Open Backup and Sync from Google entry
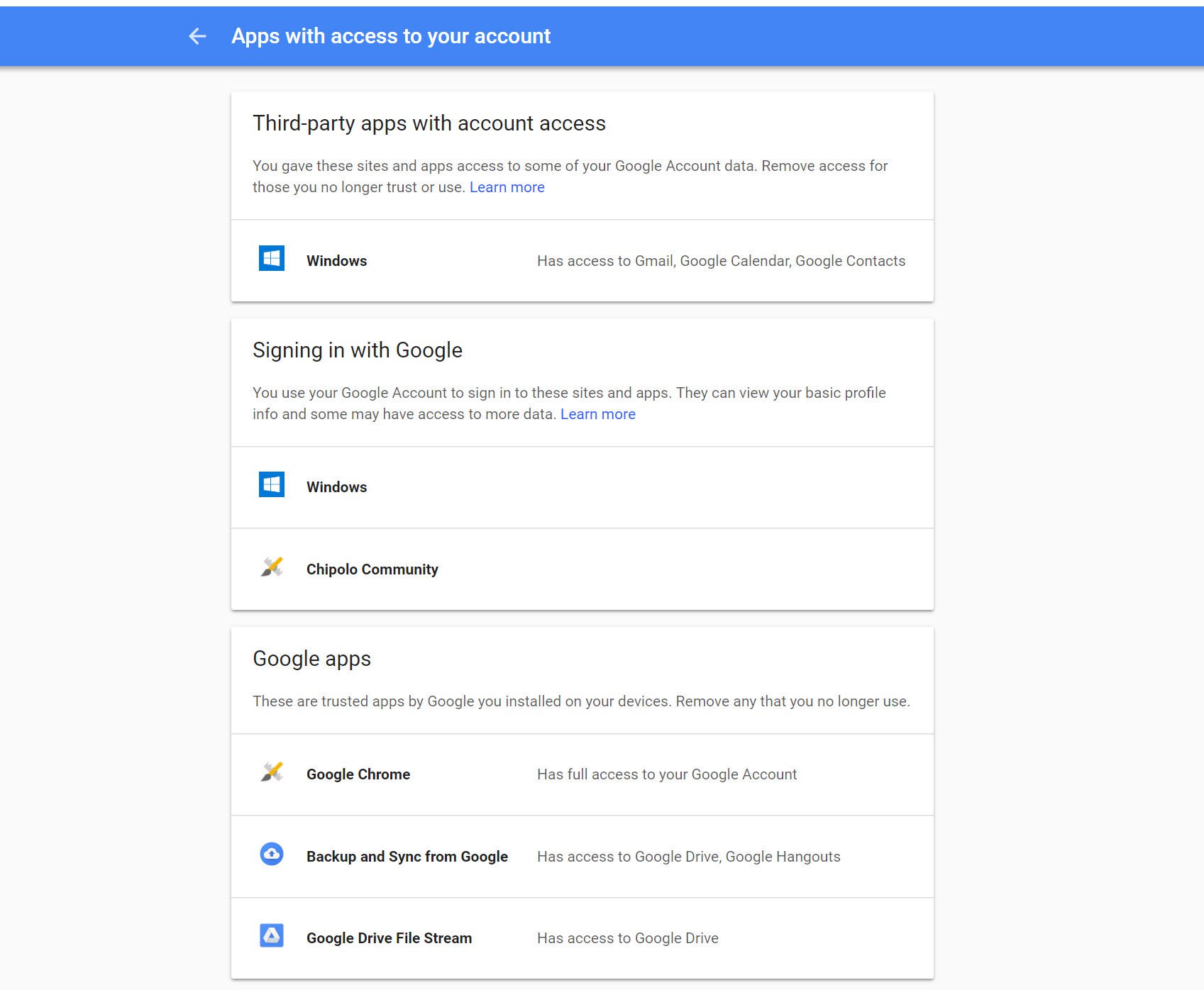This screenshot has height=990, width=1204. tap(582, 857)
